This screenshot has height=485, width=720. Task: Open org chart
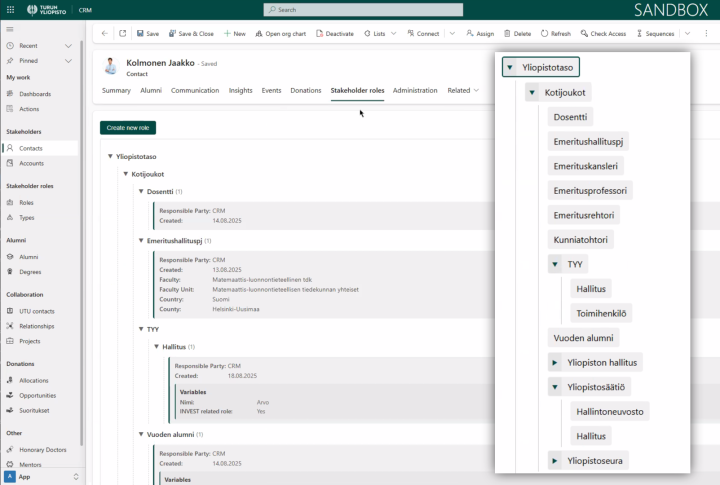click(x=281, y=34)
